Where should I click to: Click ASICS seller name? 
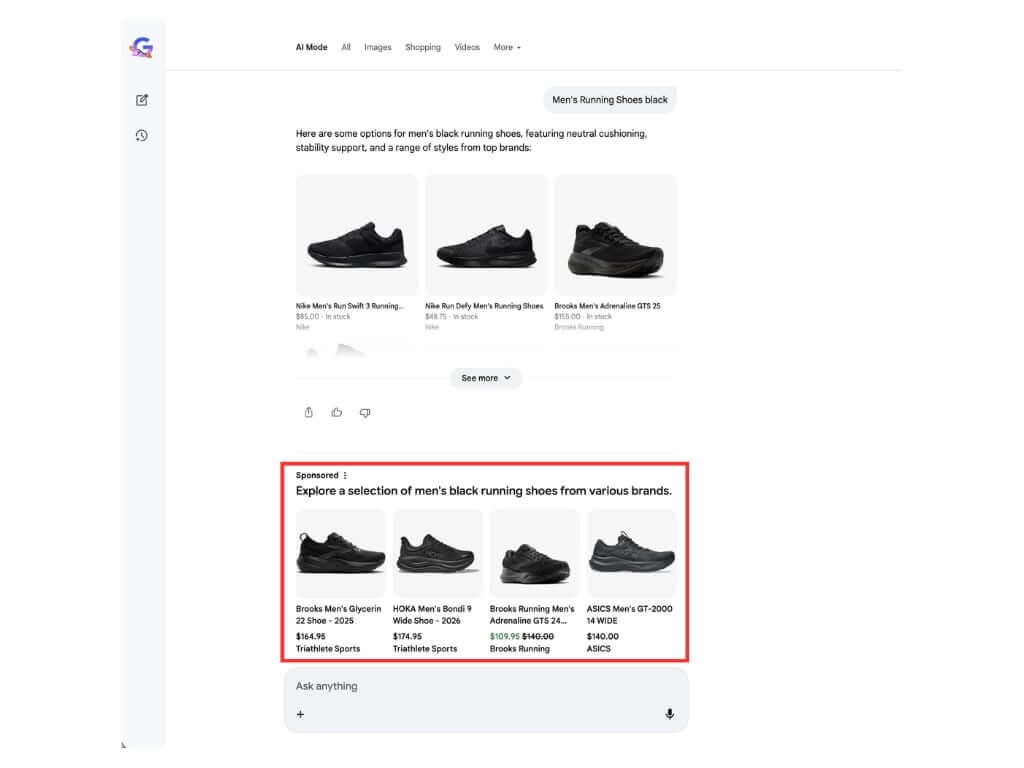click(598, 648)
